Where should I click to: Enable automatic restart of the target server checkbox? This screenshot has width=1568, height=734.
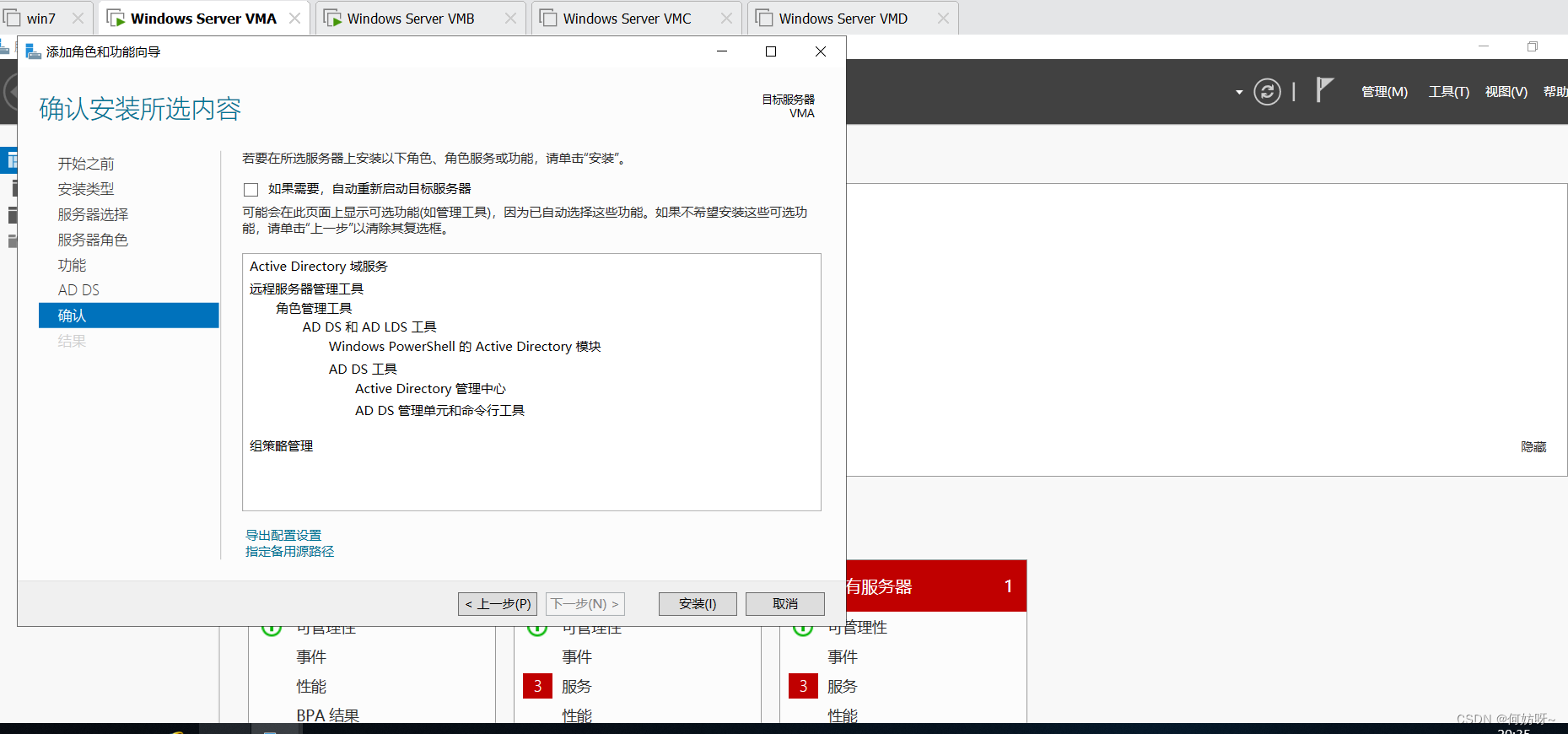click(x=251, y=189)
